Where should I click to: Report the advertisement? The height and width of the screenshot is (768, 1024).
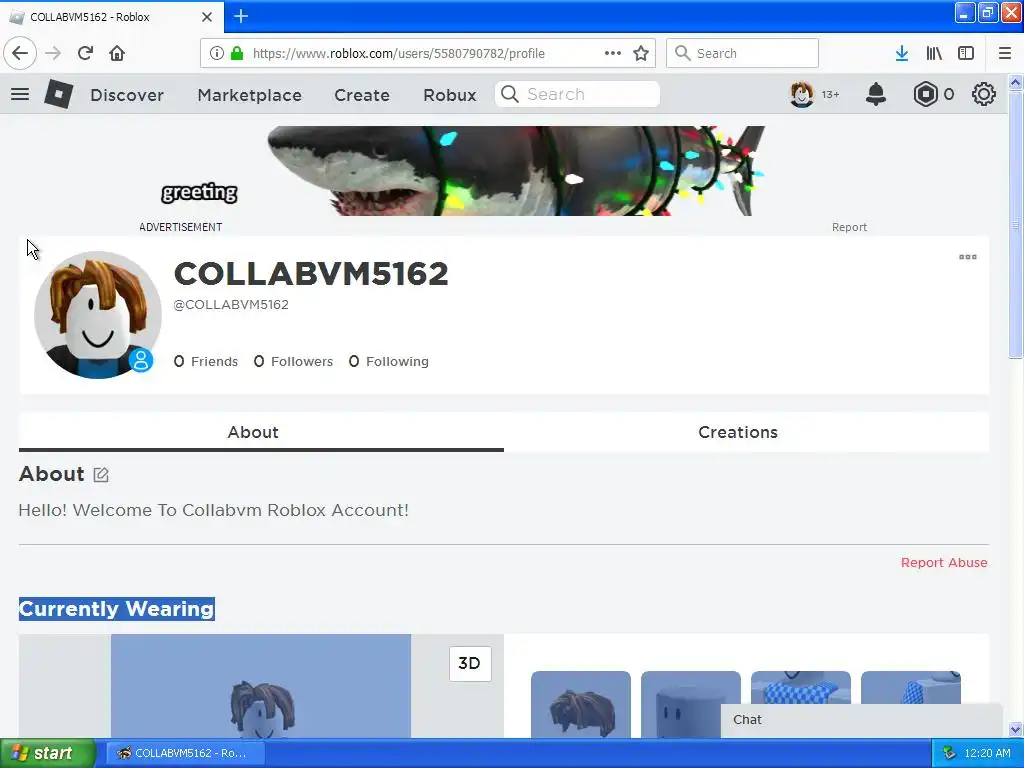pyautogui.click(x=849, y=227)
